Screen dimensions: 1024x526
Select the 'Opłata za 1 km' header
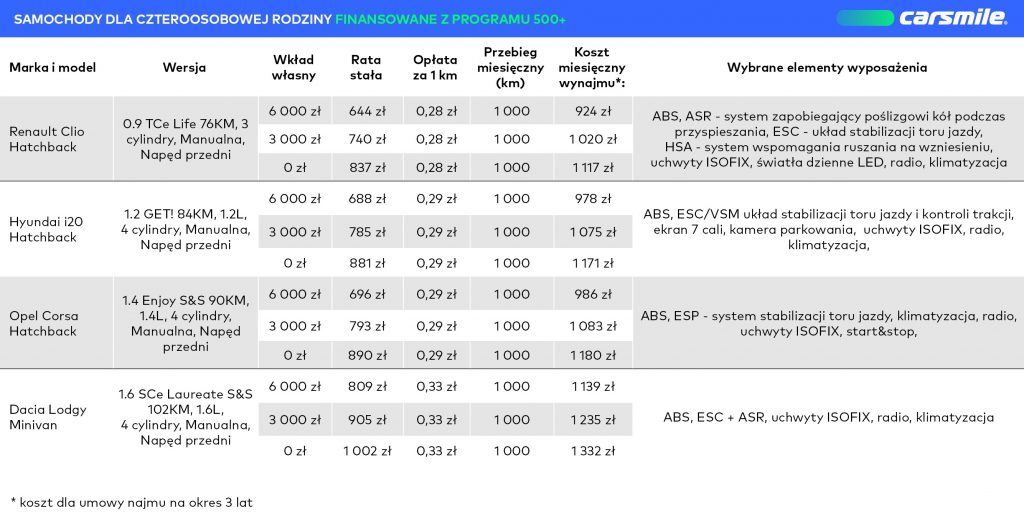click(435, 68)
